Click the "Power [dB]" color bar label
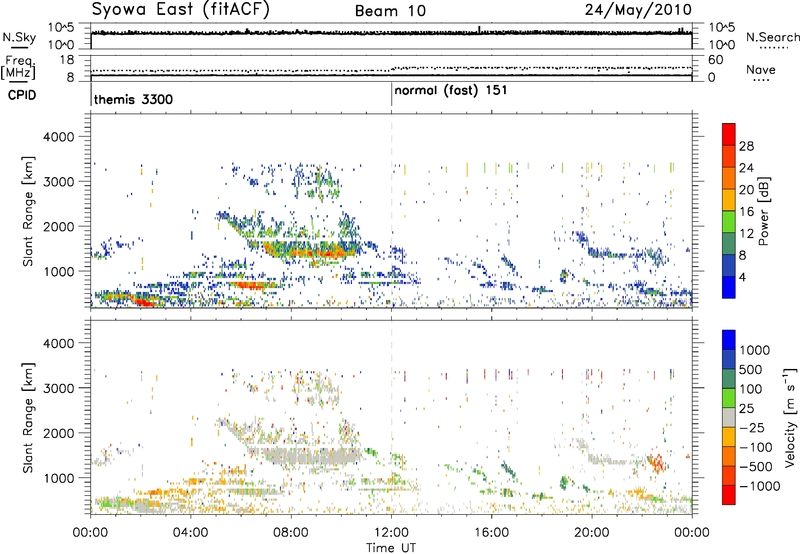Viewport: 800px width, 554px height. (764, 211)
